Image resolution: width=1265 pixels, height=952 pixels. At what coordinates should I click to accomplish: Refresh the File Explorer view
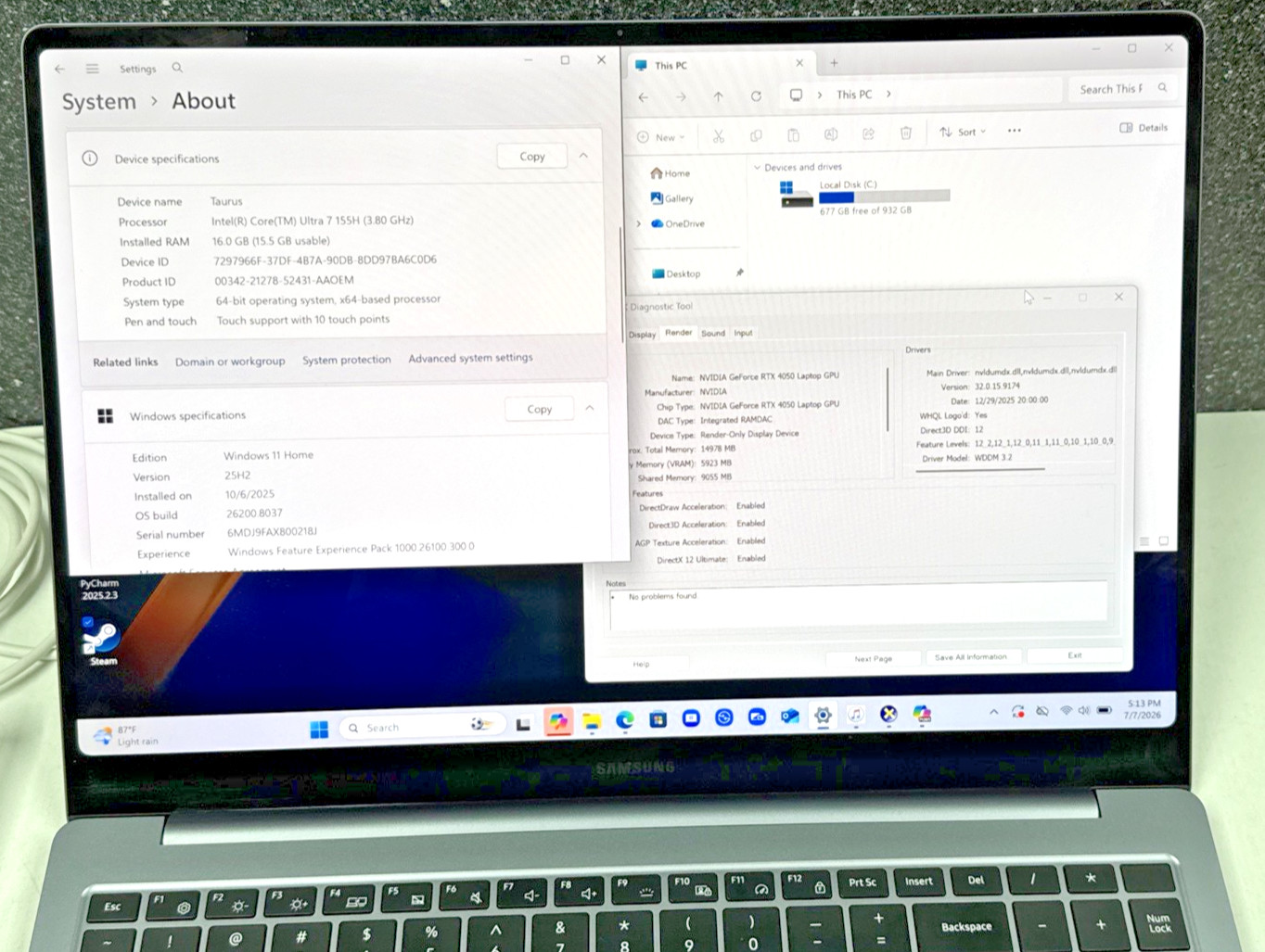tap(756, 95)
